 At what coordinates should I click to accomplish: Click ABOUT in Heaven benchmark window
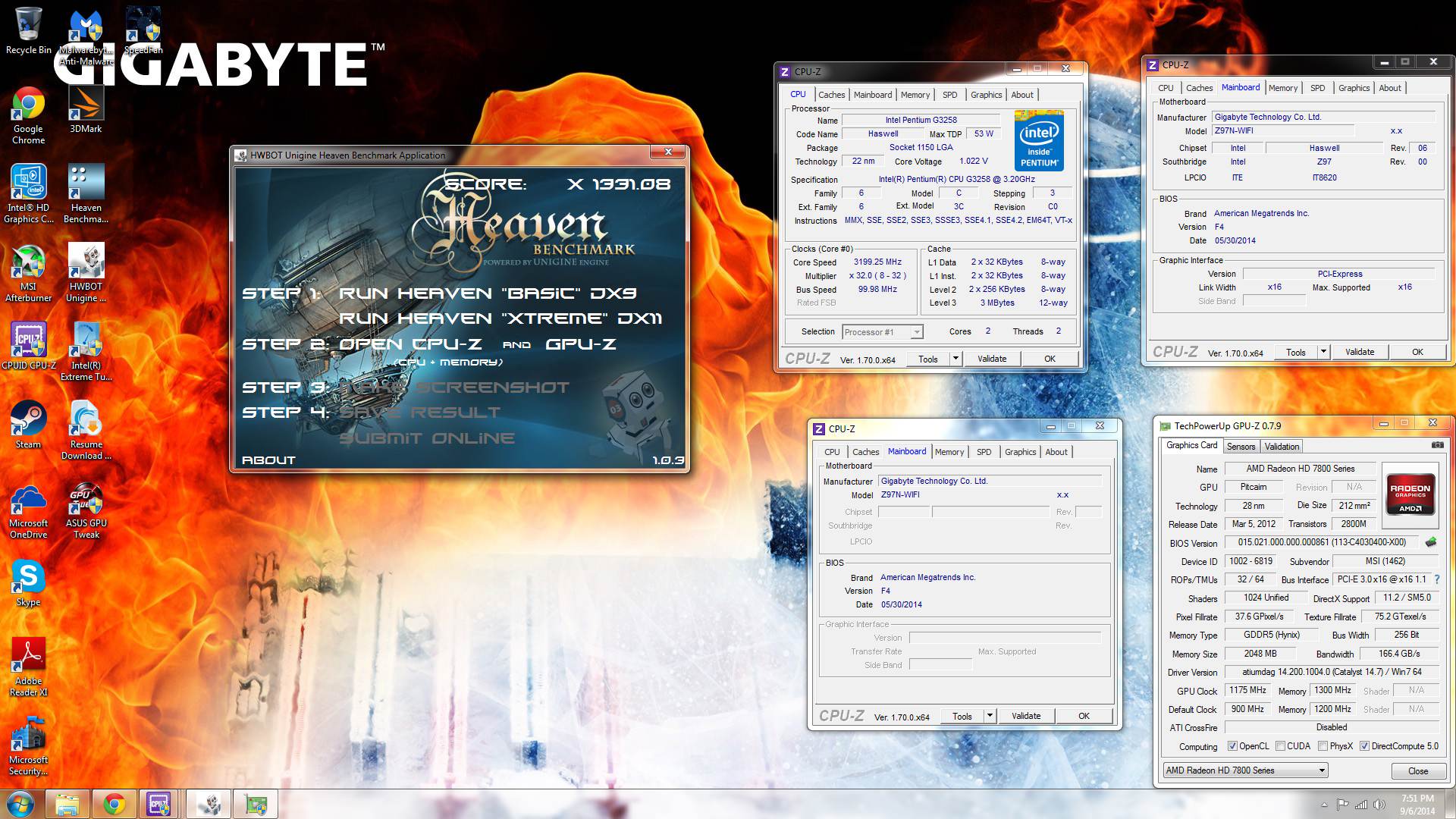(268, 460)
